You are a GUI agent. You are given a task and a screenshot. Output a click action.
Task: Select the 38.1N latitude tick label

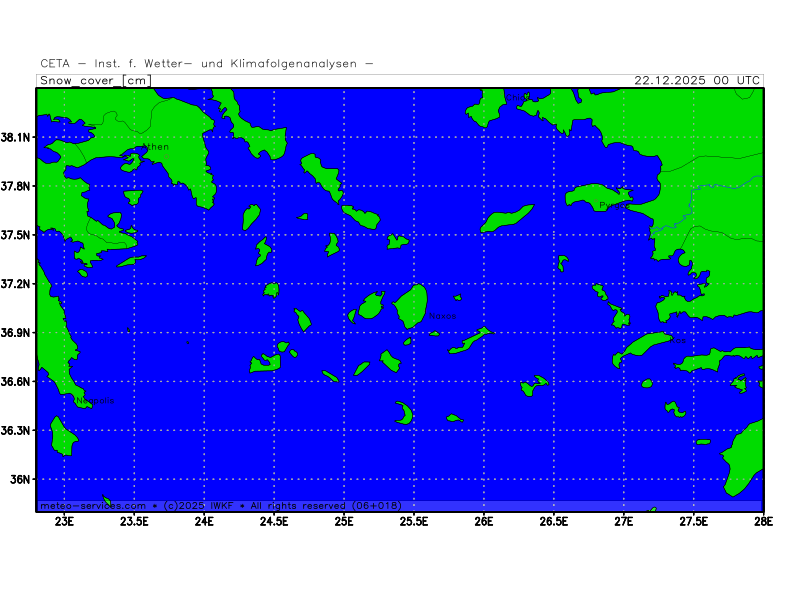tap(17, 137)
